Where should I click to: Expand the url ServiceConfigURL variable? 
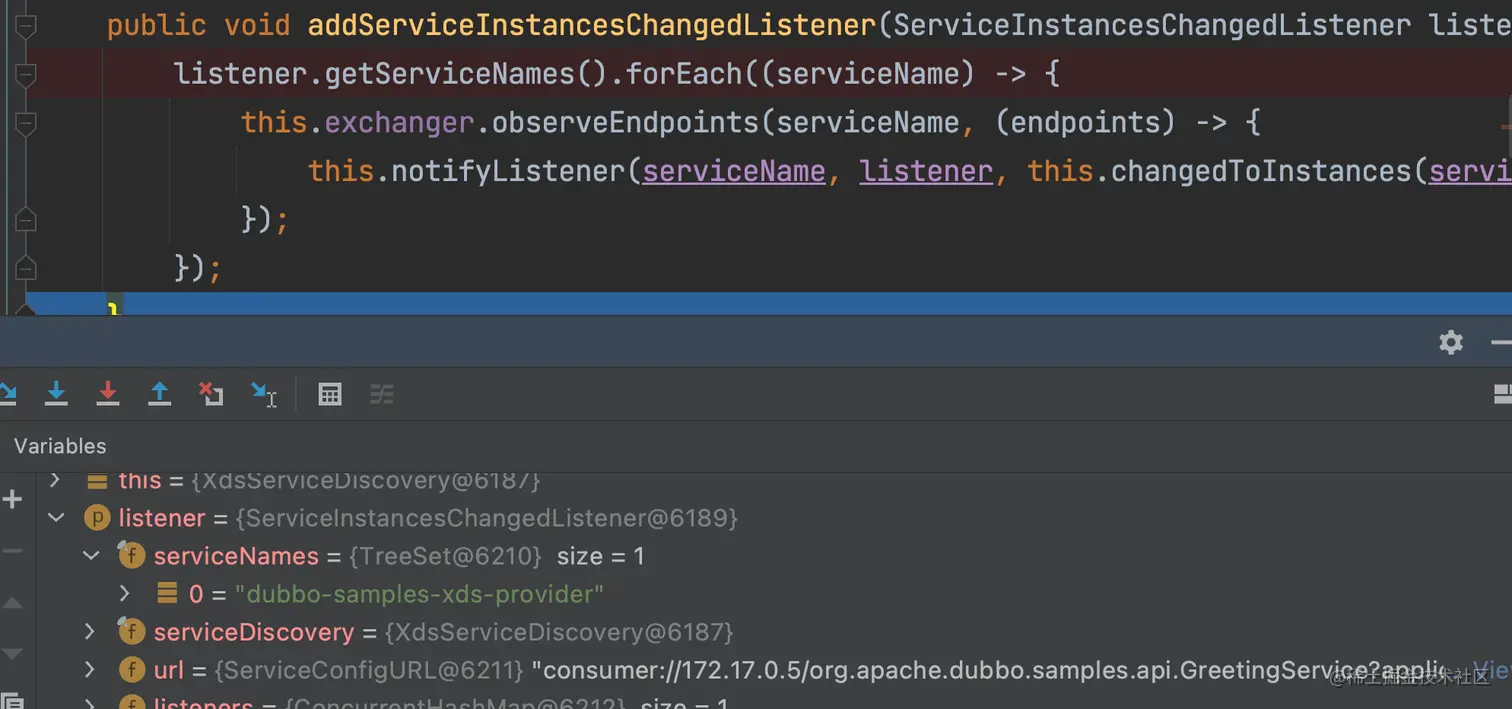89,670
